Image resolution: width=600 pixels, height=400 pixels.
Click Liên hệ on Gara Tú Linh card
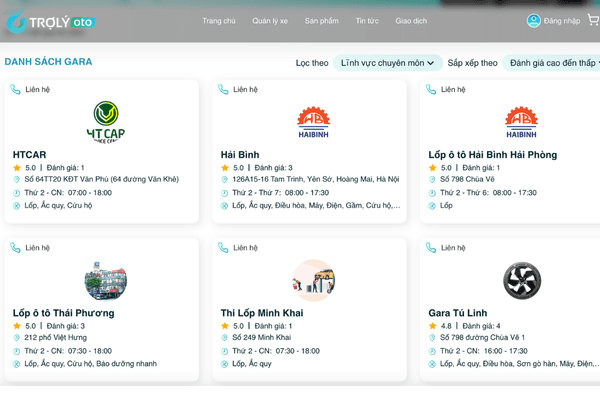pos(453,248)
